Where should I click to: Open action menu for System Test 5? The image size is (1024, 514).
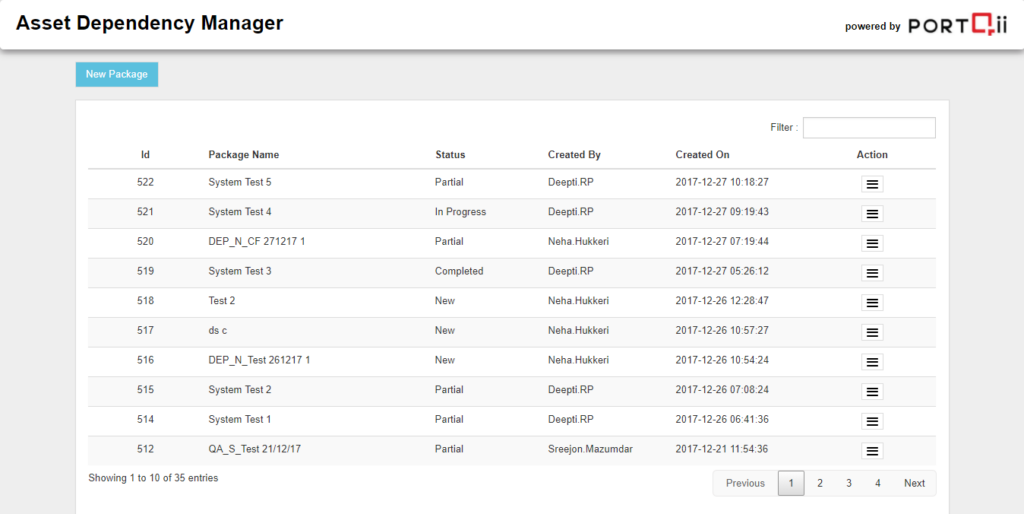click(x=872, y=184)
